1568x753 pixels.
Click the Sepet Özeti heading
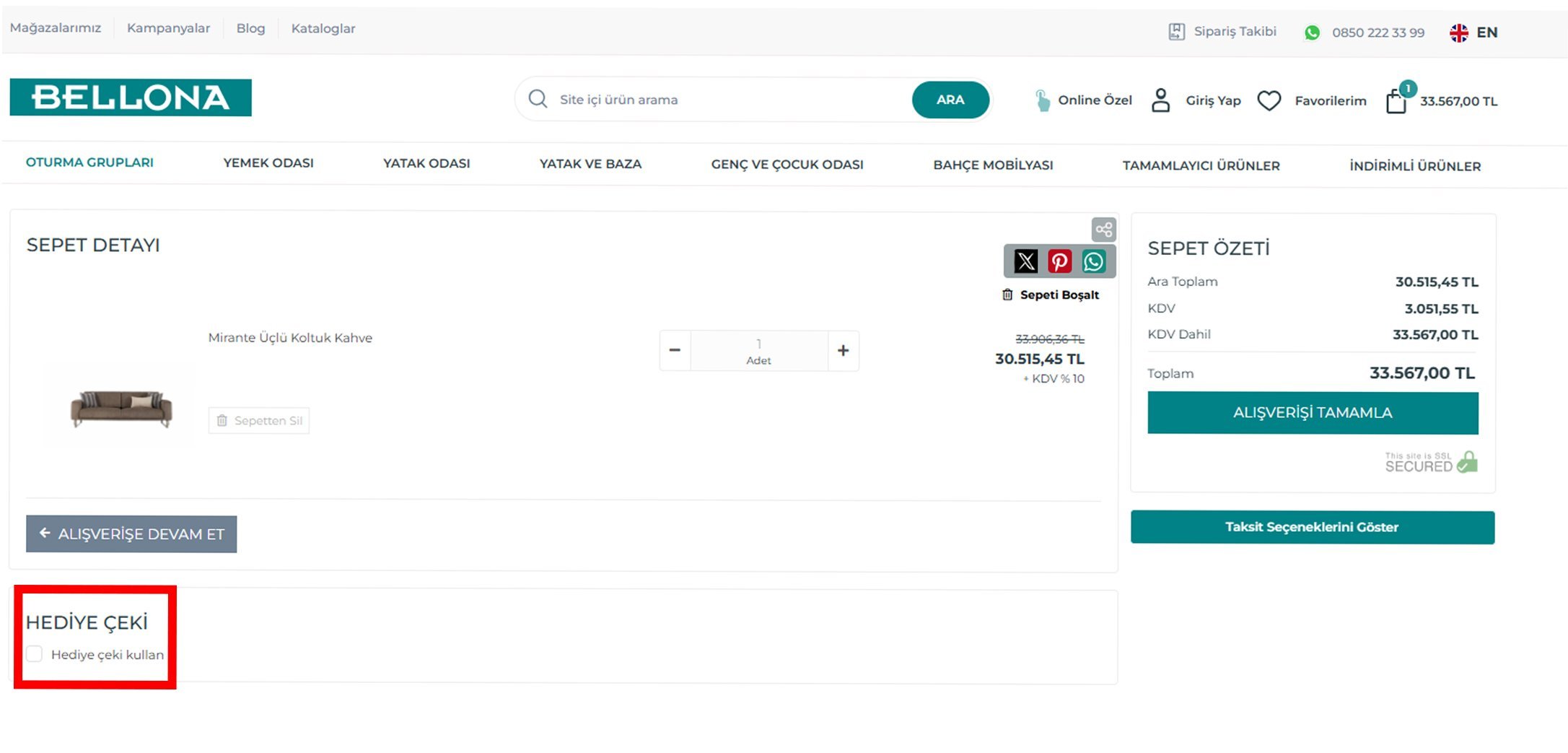pyautogui.click(x=1209, y=248)
